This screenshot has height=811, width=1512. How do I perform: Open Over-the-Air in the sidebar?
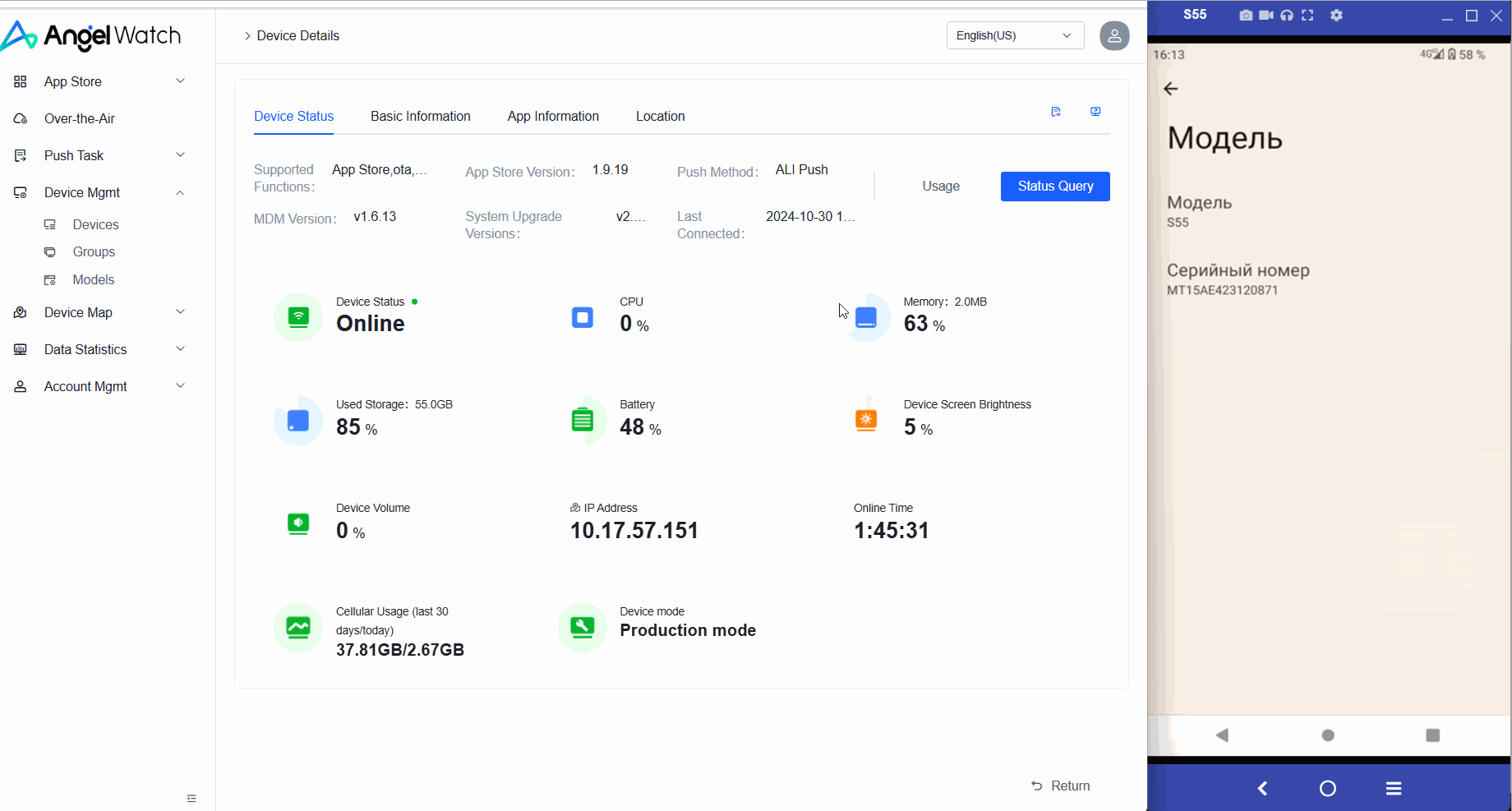79,118
